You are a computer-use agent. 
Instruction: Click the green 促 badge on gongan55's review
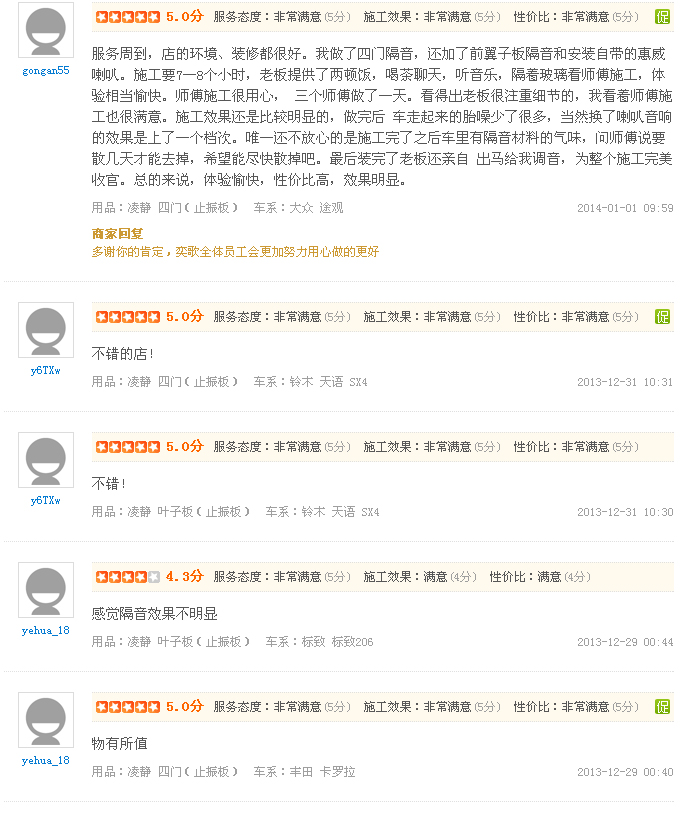point(662,17)
